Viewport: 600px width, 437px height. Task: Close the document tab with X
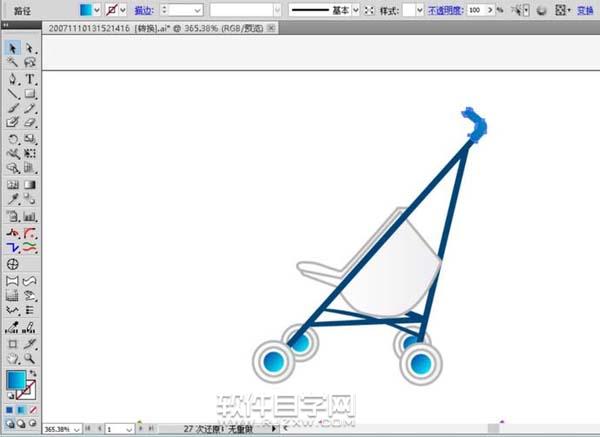point(271,28)
